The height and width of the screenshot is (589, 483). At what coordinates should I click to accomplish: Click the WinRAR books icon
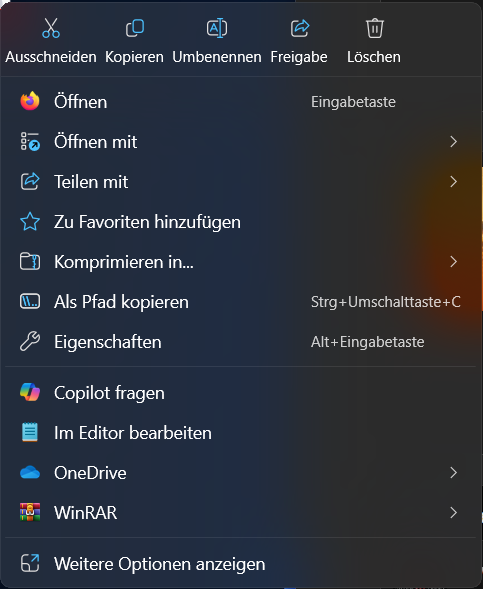tap(30, 512)
